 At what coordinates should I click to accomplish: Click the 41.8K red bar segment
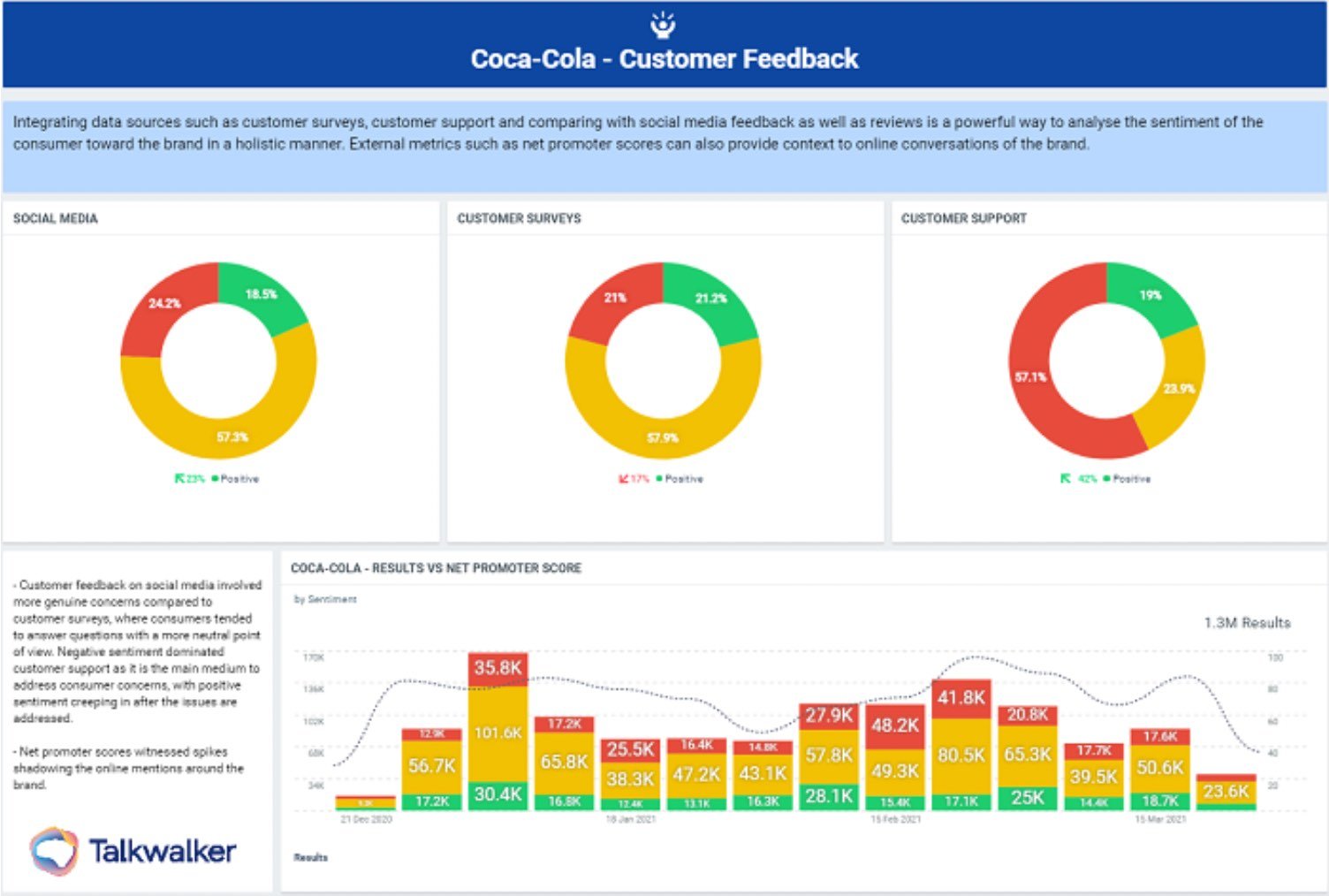[961, 698]
